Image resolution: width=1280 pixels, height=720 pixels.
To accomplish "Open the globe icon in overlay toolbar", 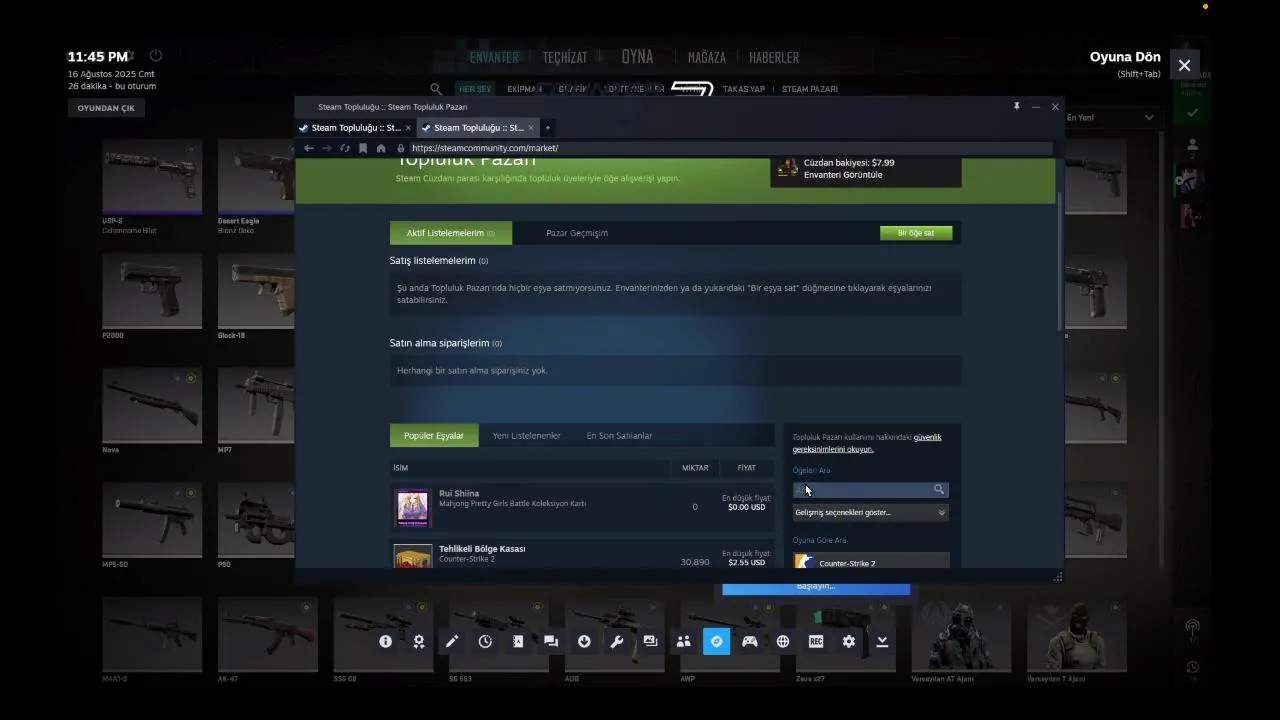I will 783,641.
